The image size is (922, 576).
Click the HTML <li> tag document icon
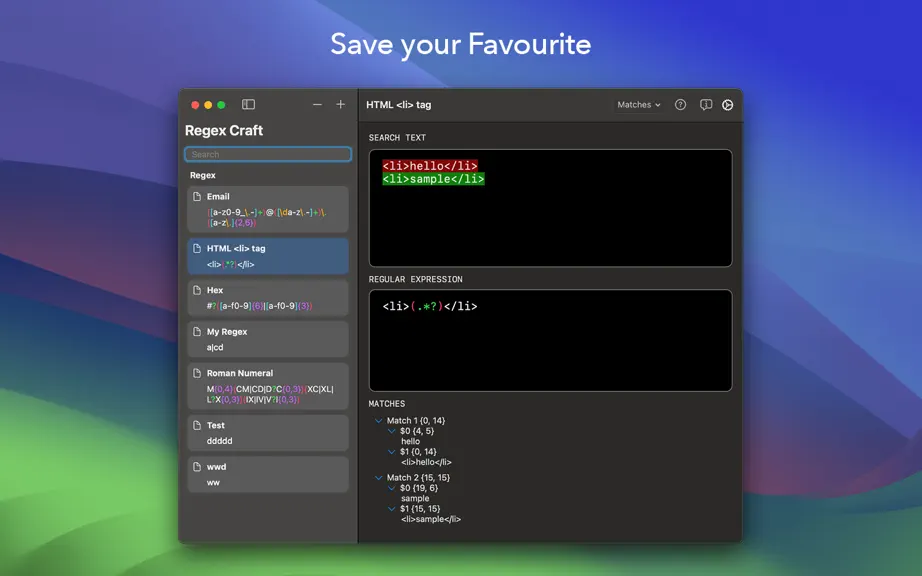[x=197, y=249]
